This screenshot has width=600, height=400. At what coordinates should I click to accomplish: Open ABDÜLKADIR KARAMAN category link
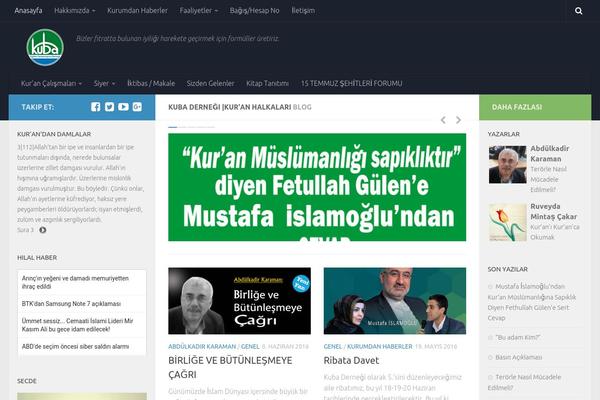pos(202,346)
